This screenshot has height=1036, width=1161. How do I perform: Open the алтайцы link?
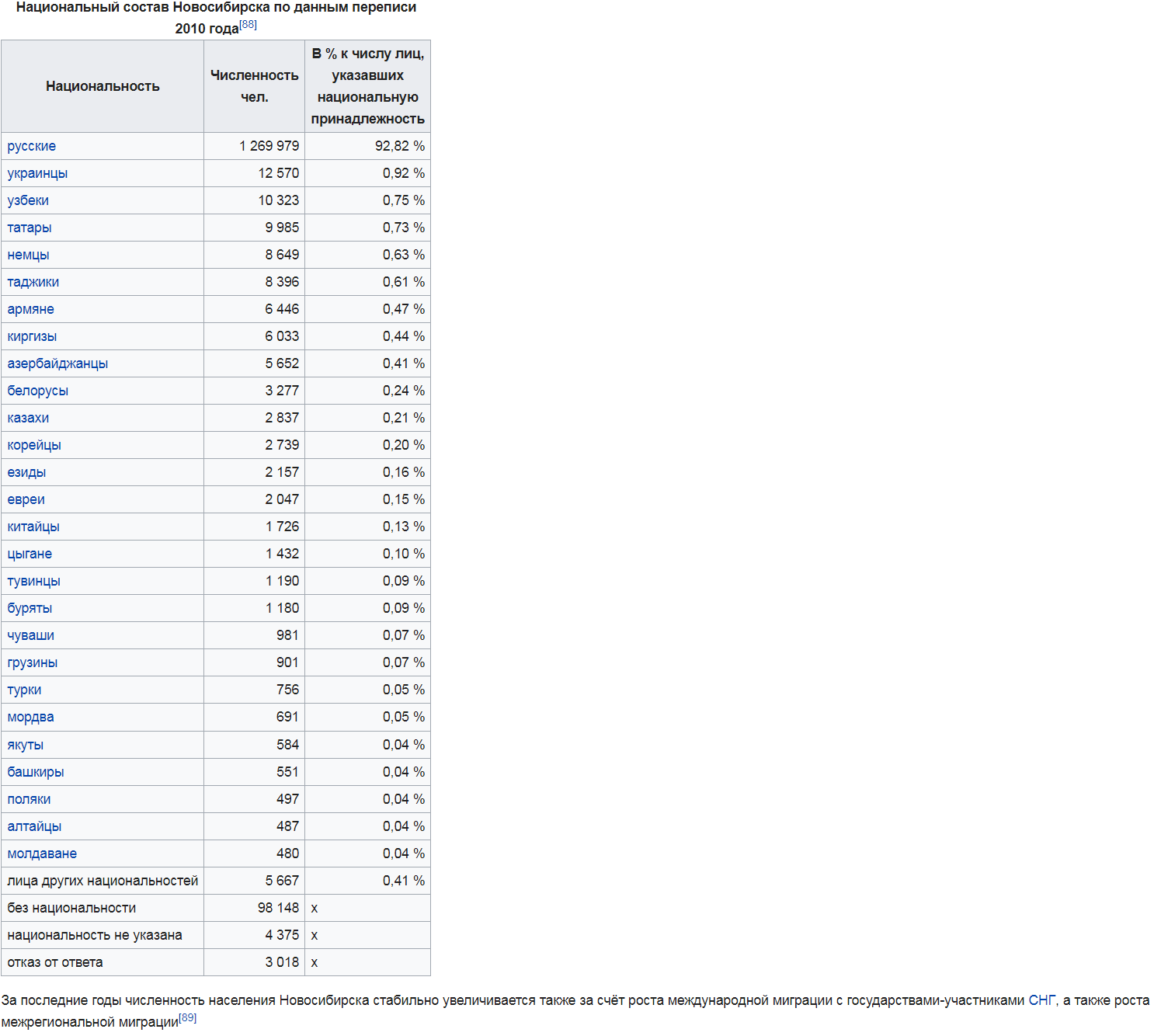(34, 826)
